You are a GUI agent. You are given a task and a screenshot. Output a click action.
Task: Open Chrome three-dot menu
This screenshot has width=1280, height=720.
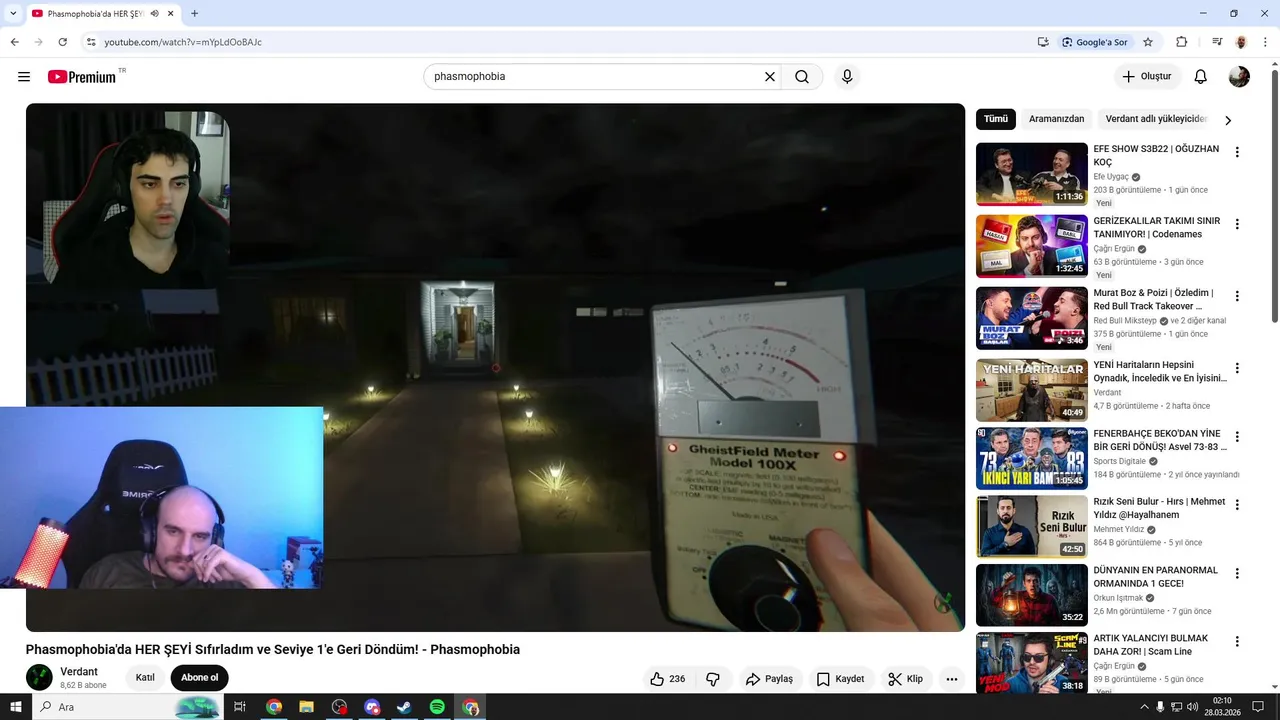pos(1264,42)
